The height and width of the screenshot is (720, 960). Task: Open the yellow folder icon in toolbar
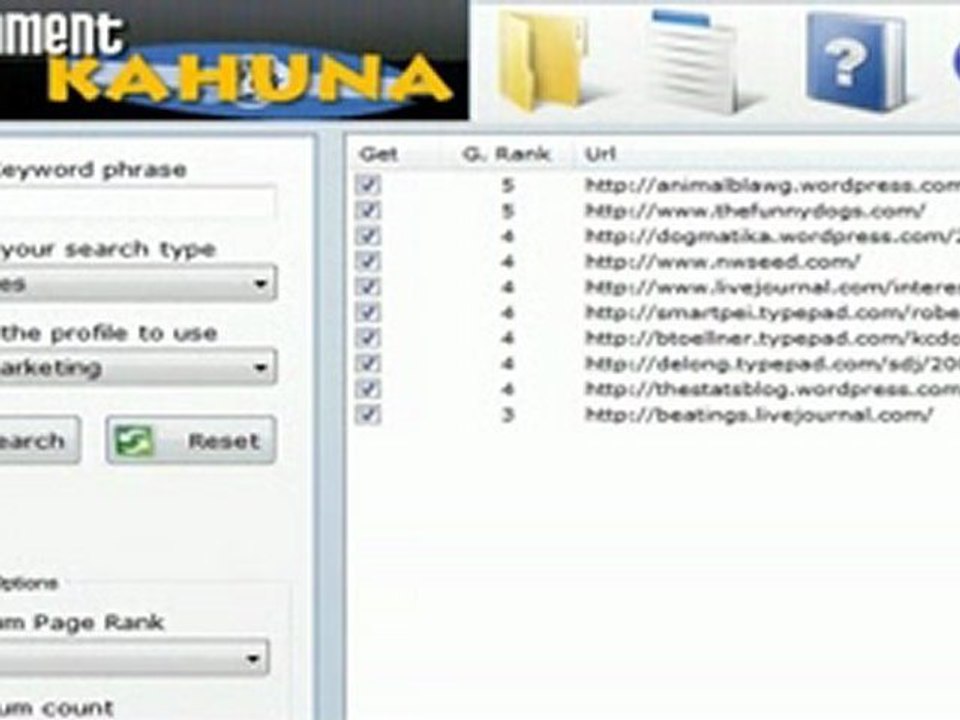[544, 60]
